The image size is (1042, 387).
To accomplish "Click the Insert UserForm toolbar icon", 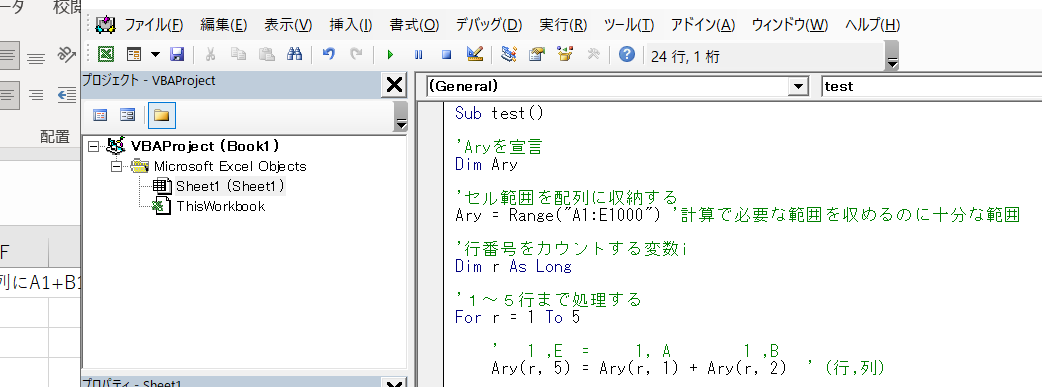I will [134, 55].
